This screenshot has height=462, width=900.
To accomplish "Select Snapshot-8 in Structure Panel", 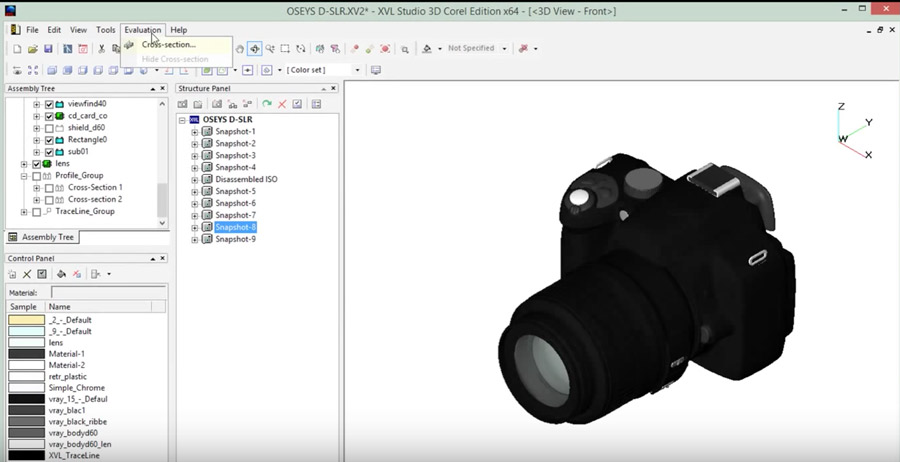I will [236, 227].
